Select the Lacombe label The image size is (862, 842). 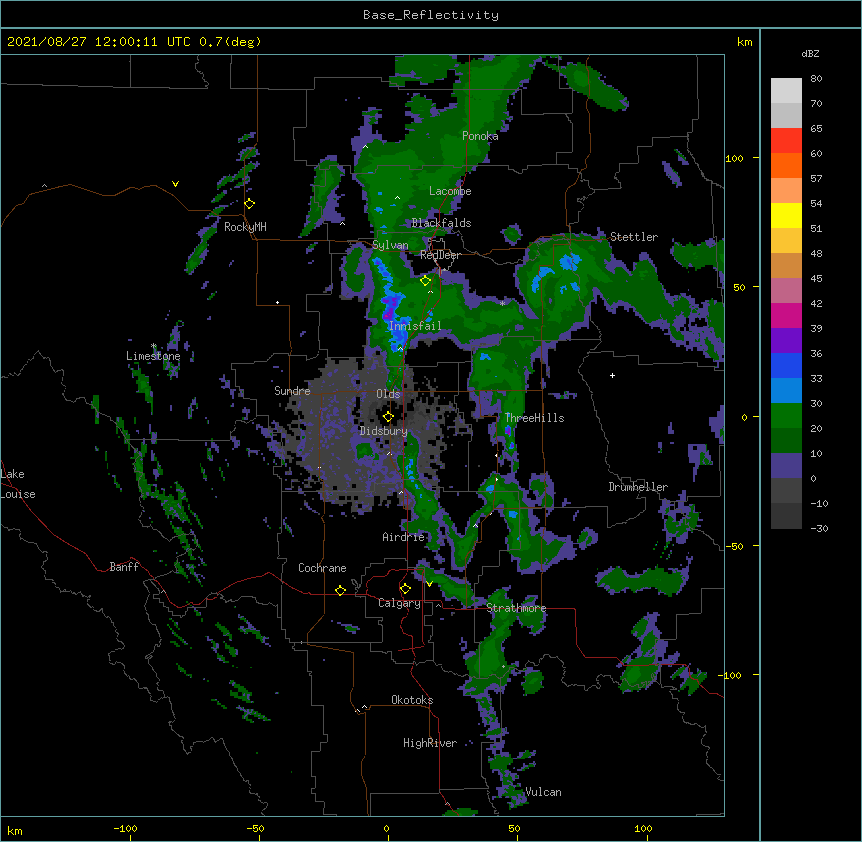(x=450, y=191)
